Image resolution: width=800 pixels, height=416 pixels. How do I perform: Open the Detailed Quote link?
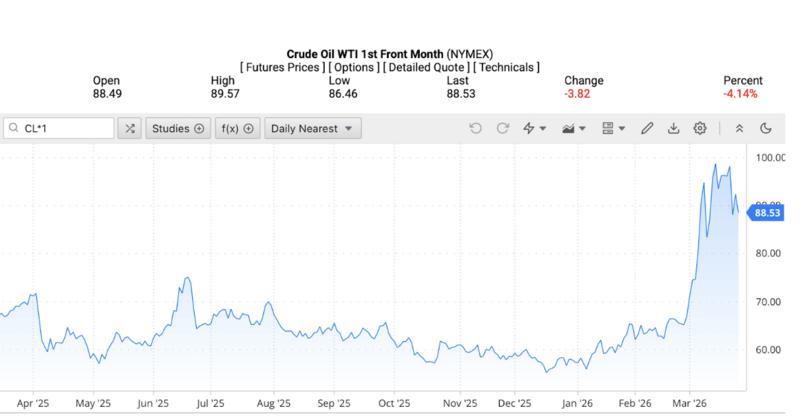coord(426,67)
